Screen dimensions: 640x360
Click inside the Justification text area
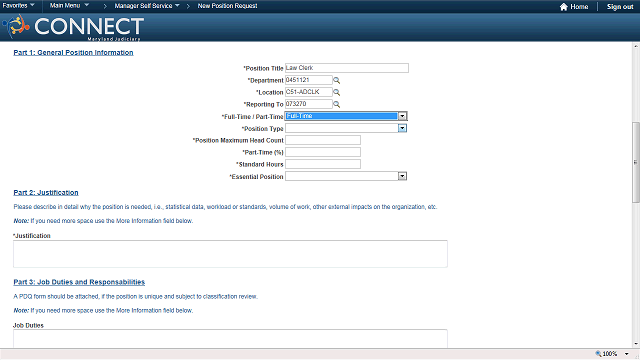pyautogui.click(x=230, y=254)
